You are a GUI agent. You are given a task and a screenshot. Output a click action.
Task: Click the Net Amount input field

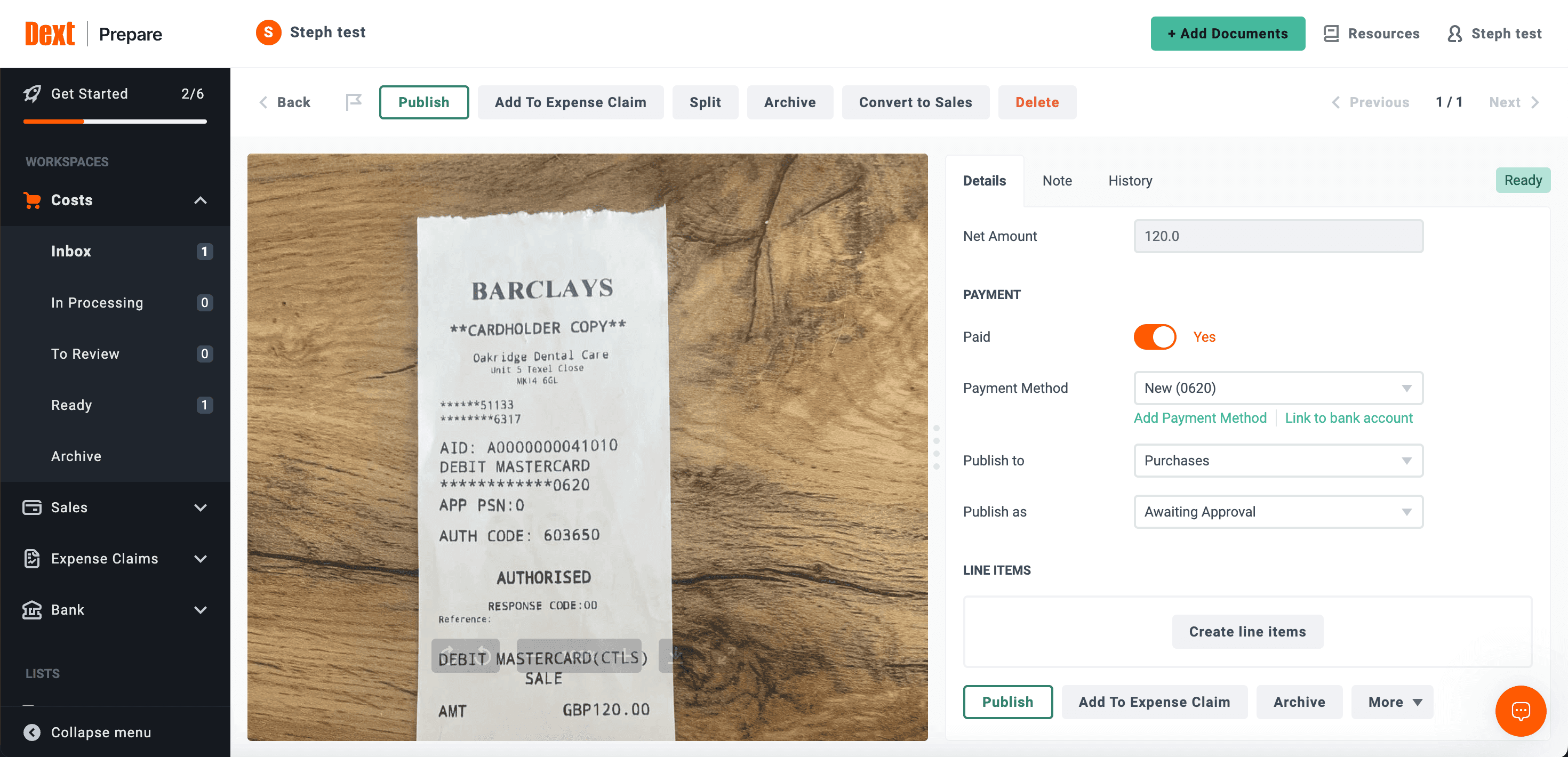pos(1278,236)
